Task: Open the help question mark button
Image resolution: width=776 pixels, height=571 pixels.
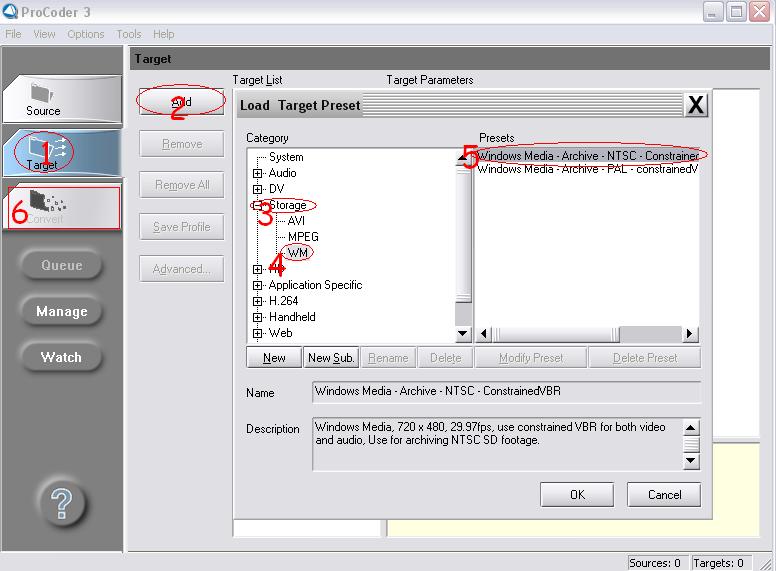Action: point(62,504)
